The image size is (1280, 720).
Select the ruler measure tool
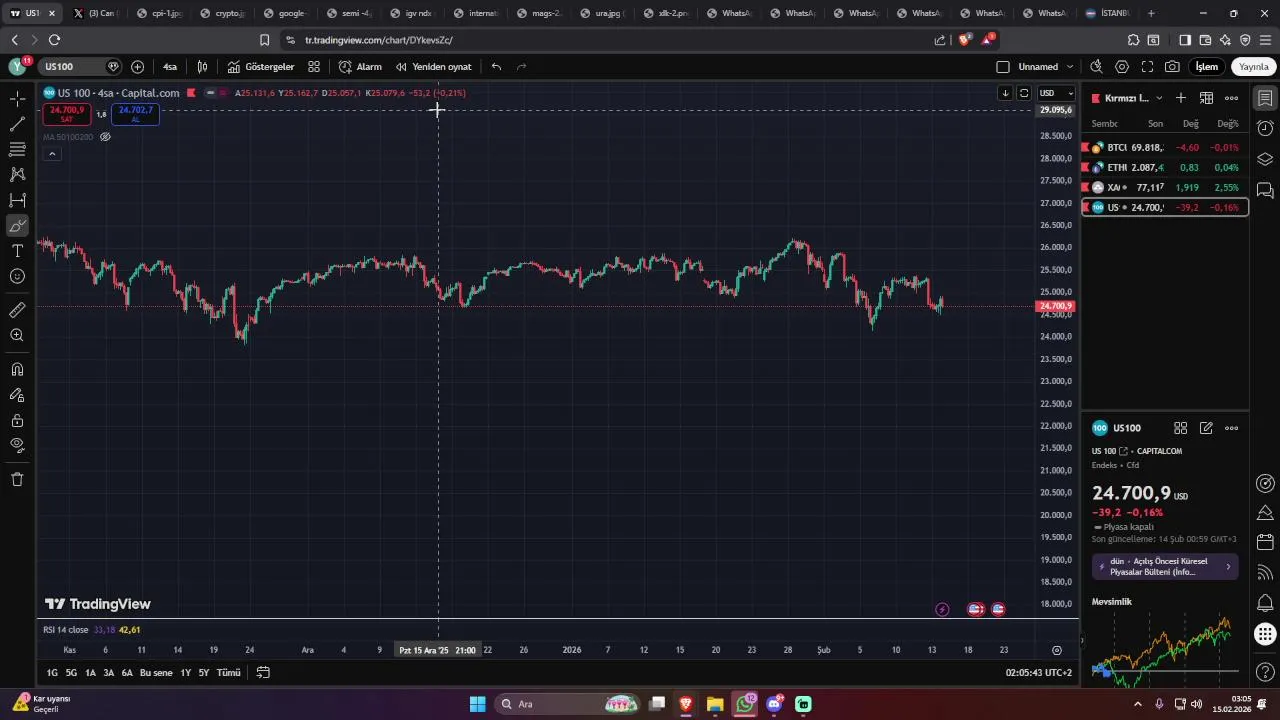[x=17, y=310]
